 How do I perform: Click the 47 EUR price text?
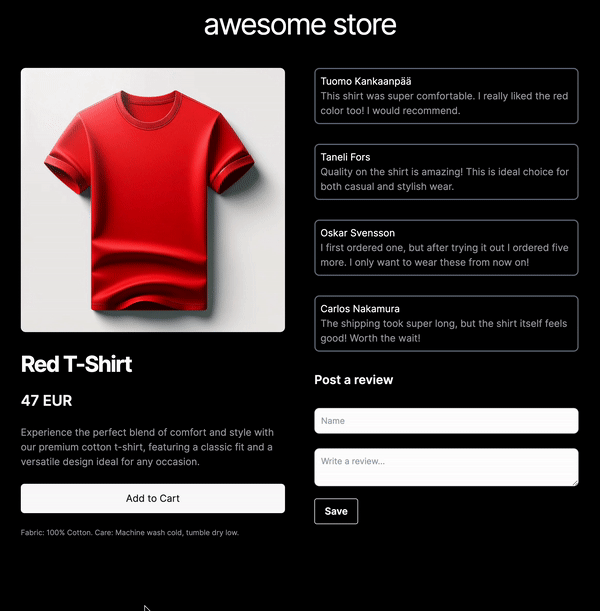(x=46, y=401)
